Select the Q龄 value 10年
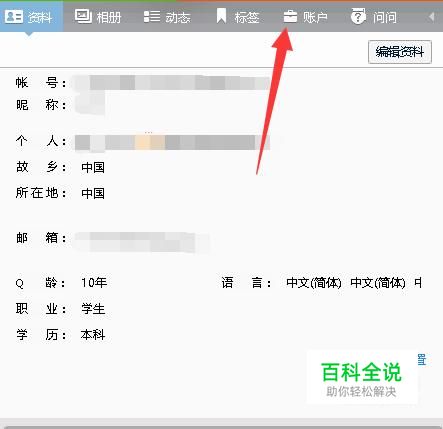The height and width of the screenshot is (429, 443). [x=94, y=283]
